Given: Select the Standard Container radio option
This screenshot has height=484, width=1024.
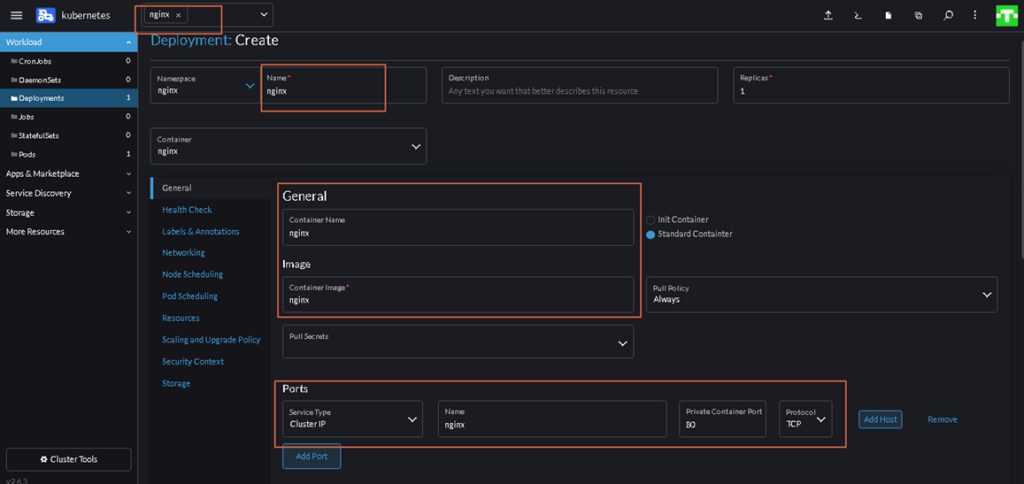Looking at the screenshot, I should [x=650, y=234].
